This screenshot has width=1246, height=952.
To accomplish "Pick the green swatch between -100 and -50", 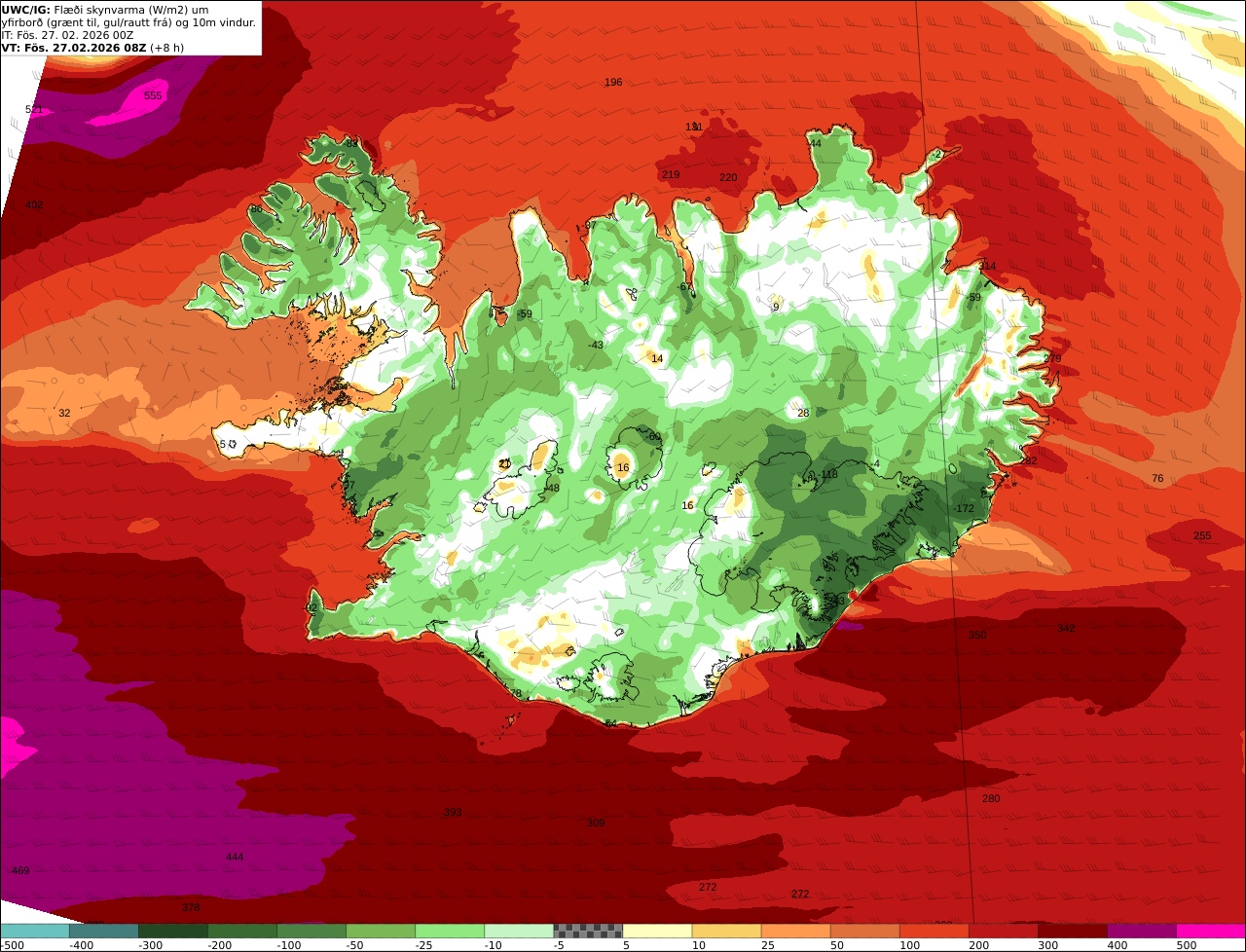I will pos(312,931).
